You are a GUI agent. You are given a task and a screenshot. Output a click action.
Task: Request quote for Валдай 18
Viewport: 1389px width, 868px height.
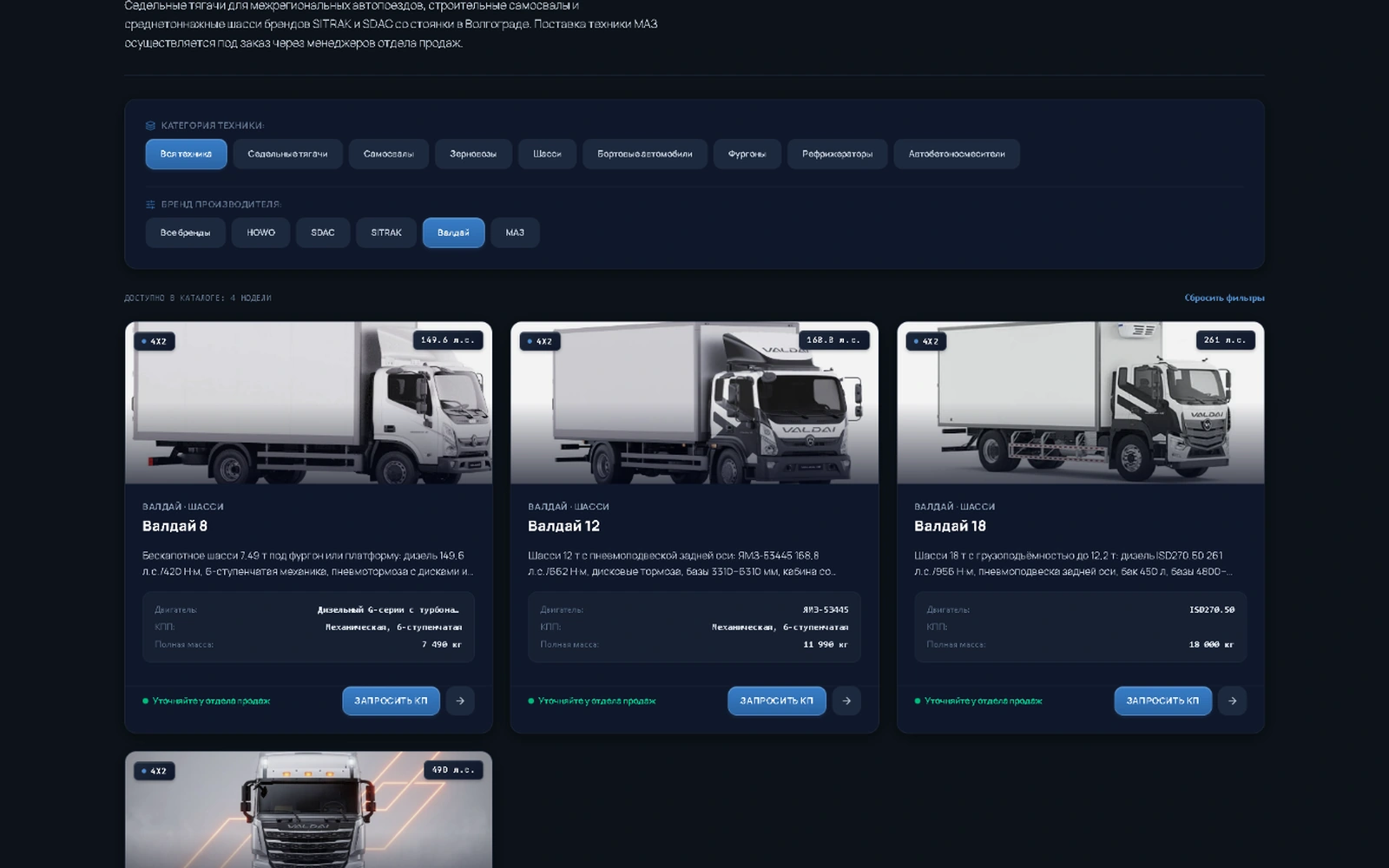1162,700
